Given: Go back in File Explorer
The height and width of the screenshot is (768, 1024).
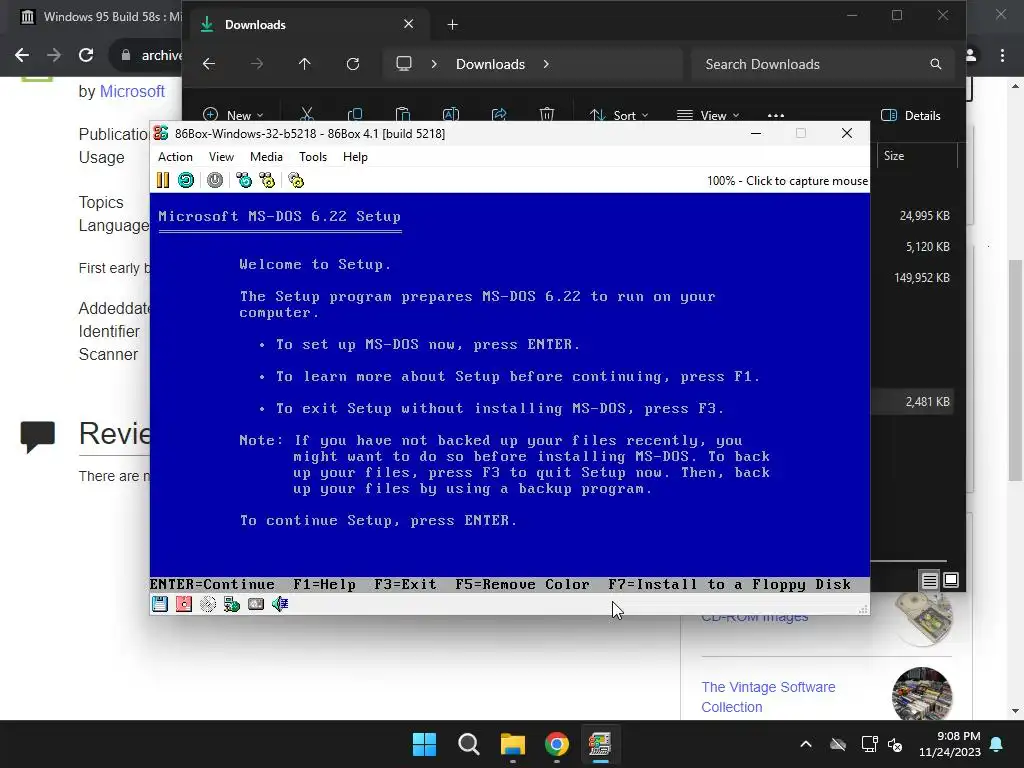Looking at the screenshot, I should 209,64.
